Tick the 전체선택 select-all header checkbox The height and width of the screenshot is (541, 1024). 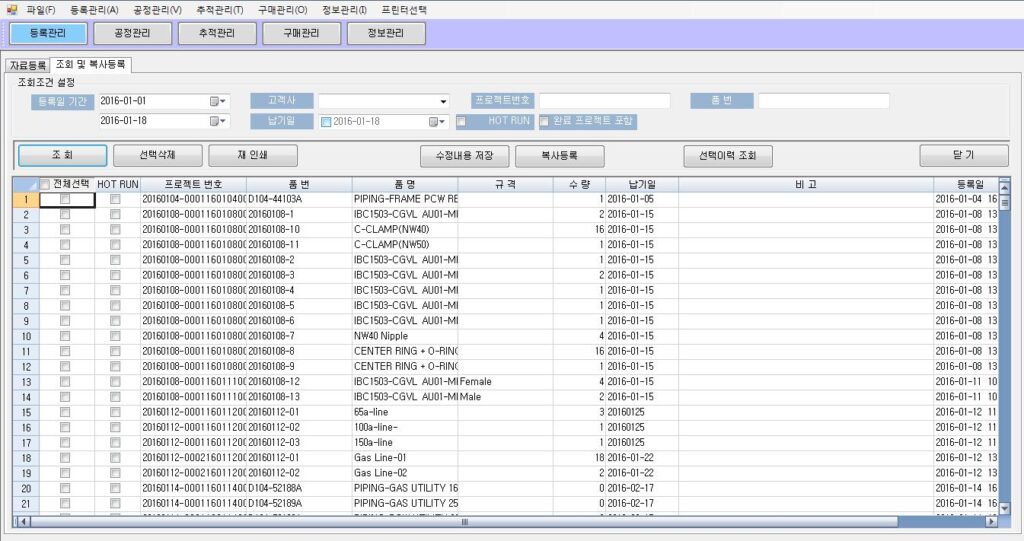(x=45, y=184)
